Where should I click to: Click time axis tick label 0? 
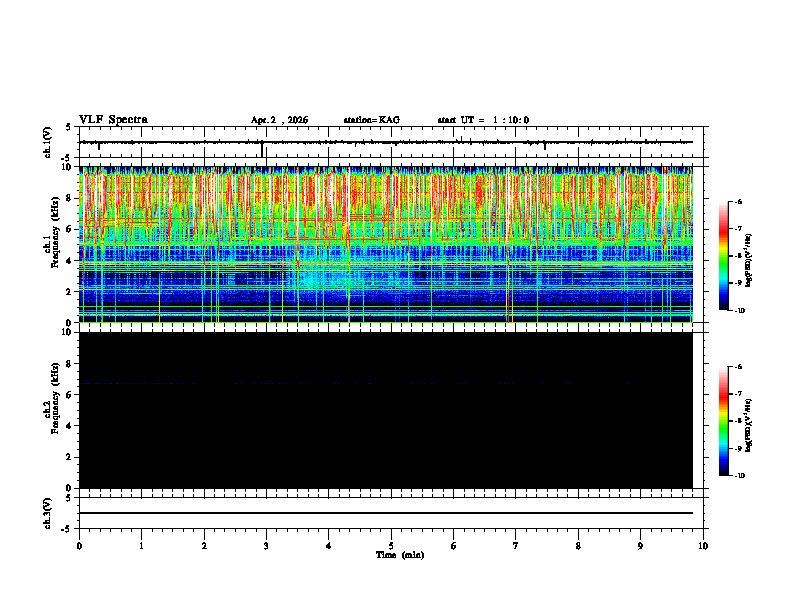79,546
